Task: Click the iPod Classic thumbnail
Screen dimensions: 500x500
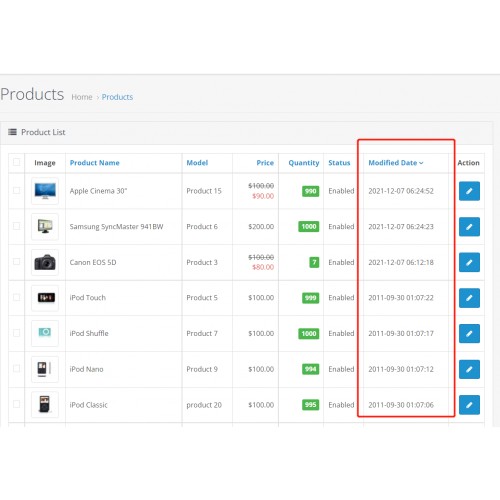Action: point(45,405)
